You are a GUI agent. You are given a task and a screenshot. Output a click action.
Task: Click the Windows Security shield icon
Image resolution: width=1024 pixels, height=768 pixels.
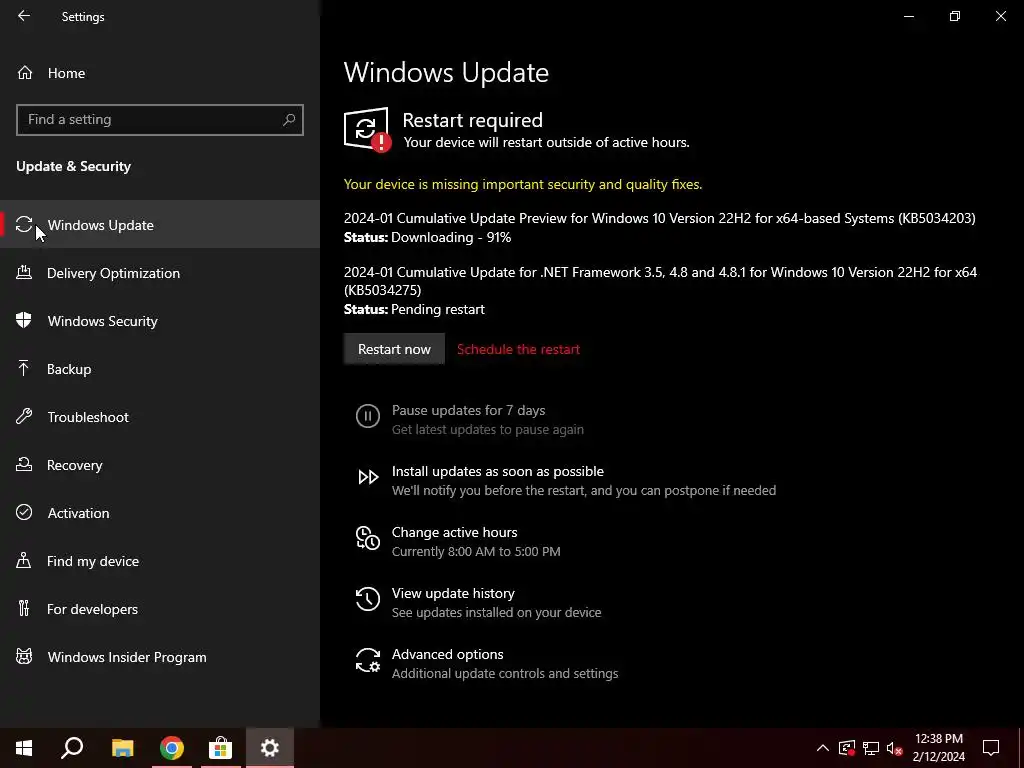[24, 320]
